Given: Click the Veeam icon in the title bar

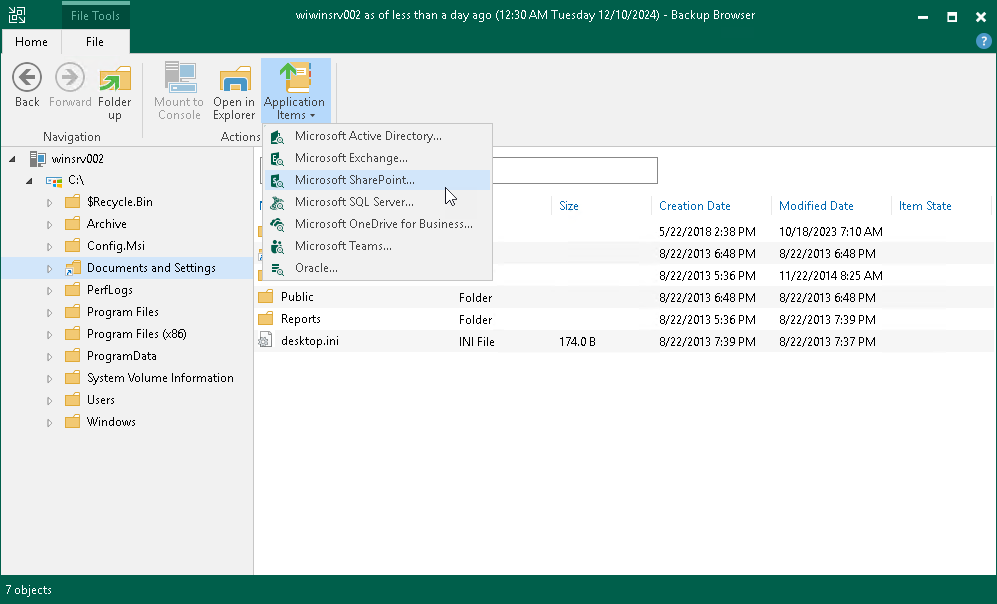Looking at the screenshot, I should (16, 15).
